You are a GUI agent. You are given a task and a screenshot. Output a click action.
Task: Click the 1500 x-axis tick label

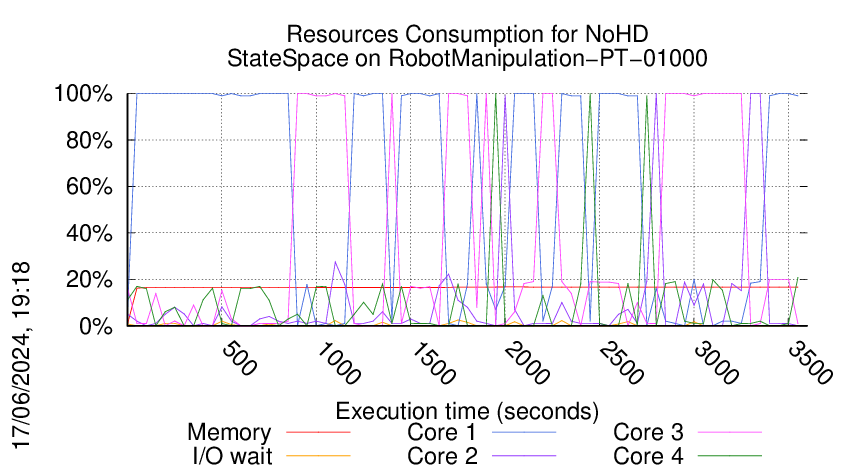click(432, 363)
